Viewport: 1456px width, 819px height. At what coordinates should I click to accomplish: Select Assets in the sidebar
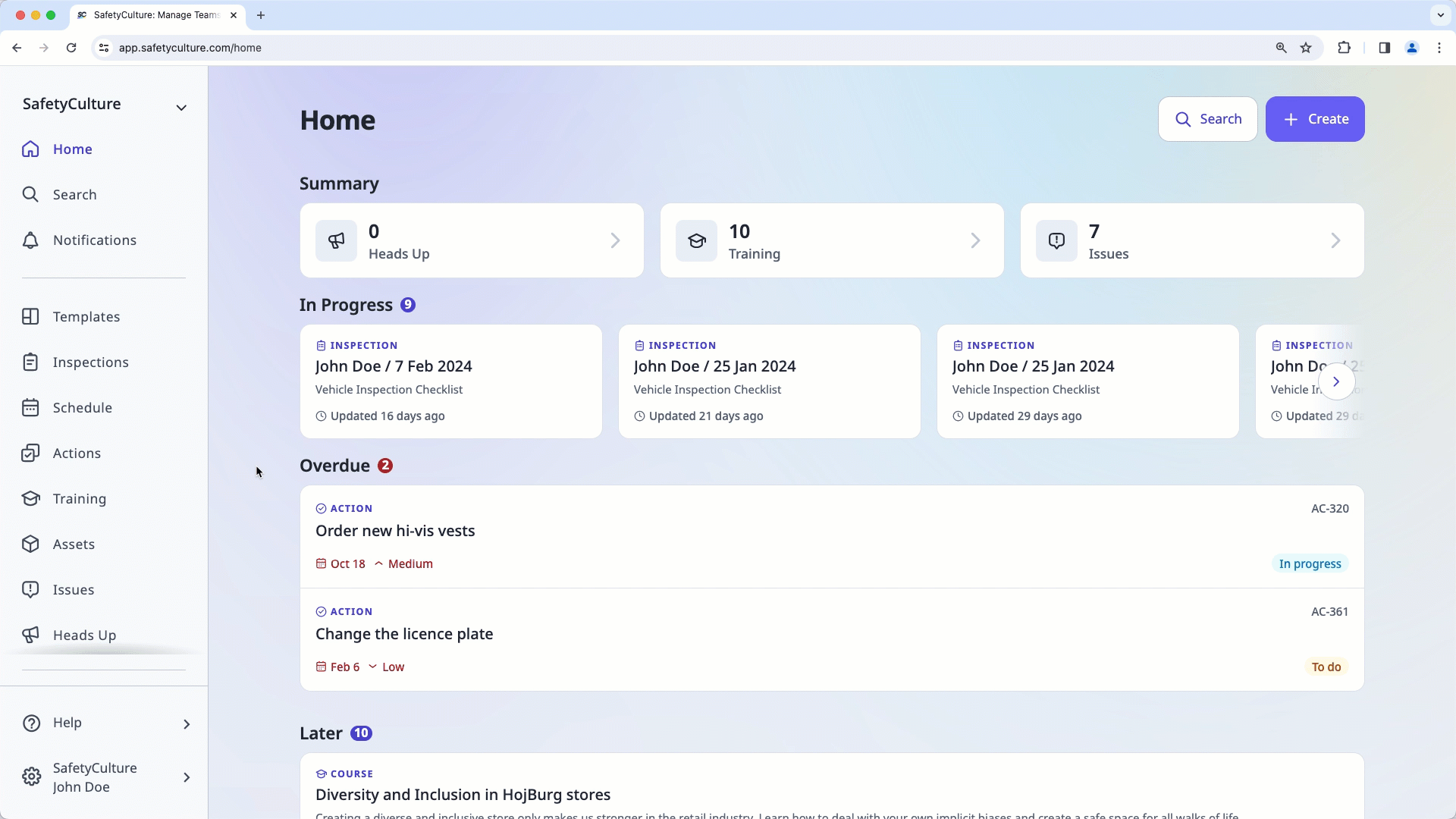pyautogui.click(x=104, y=544)
